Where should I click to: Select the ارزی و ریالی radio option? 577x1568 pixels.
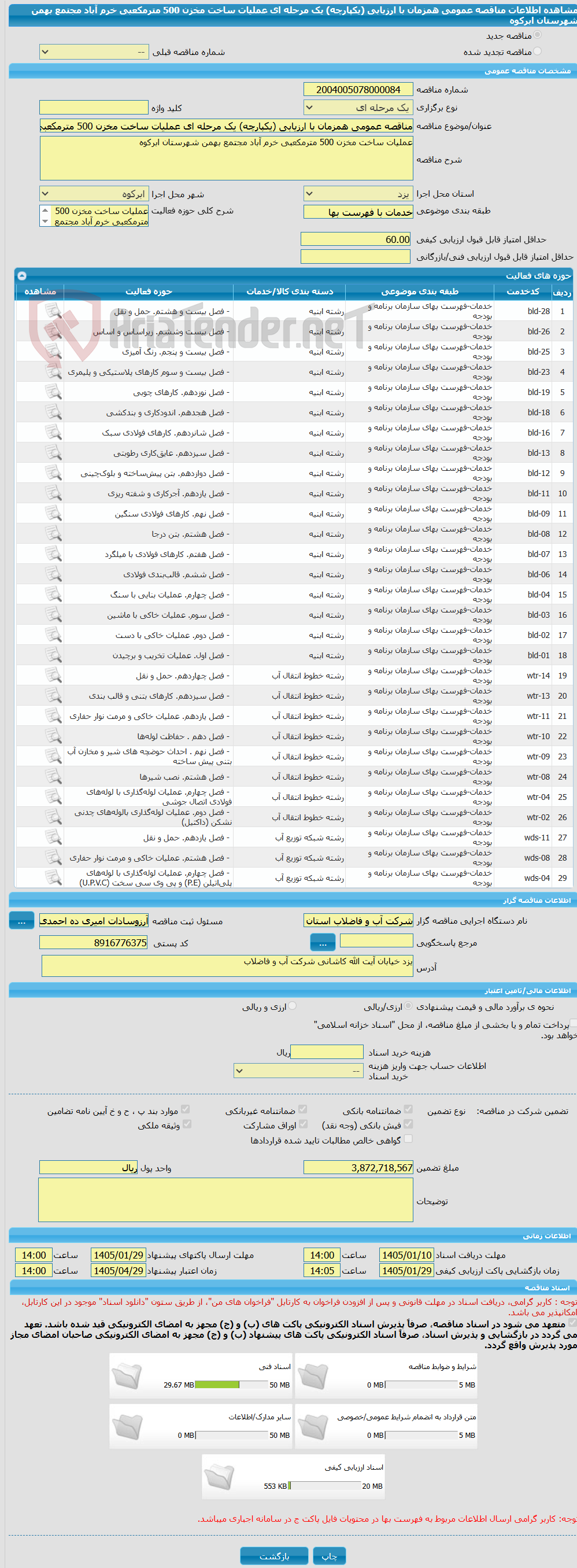(x=293, y=1006)
